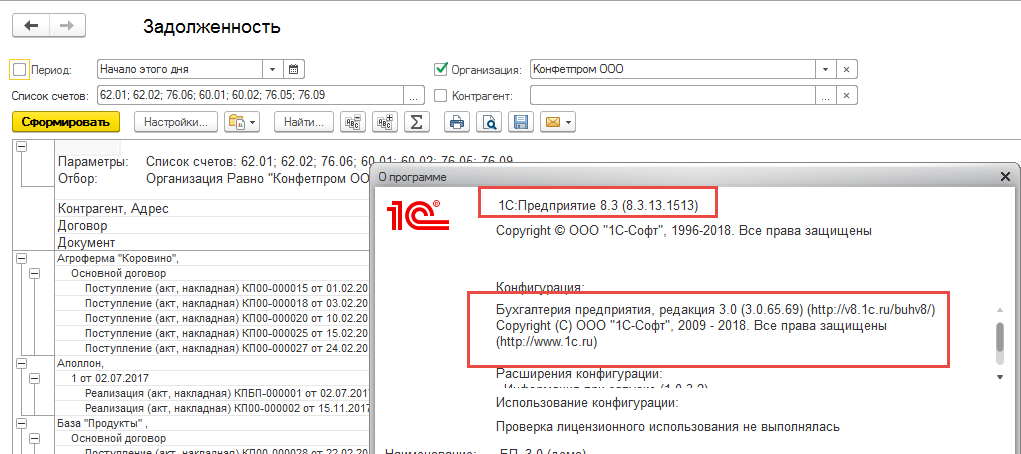The width and height of the screenshot is (1021, 454).
Task: Collapse the report header group
Action: 21,147
